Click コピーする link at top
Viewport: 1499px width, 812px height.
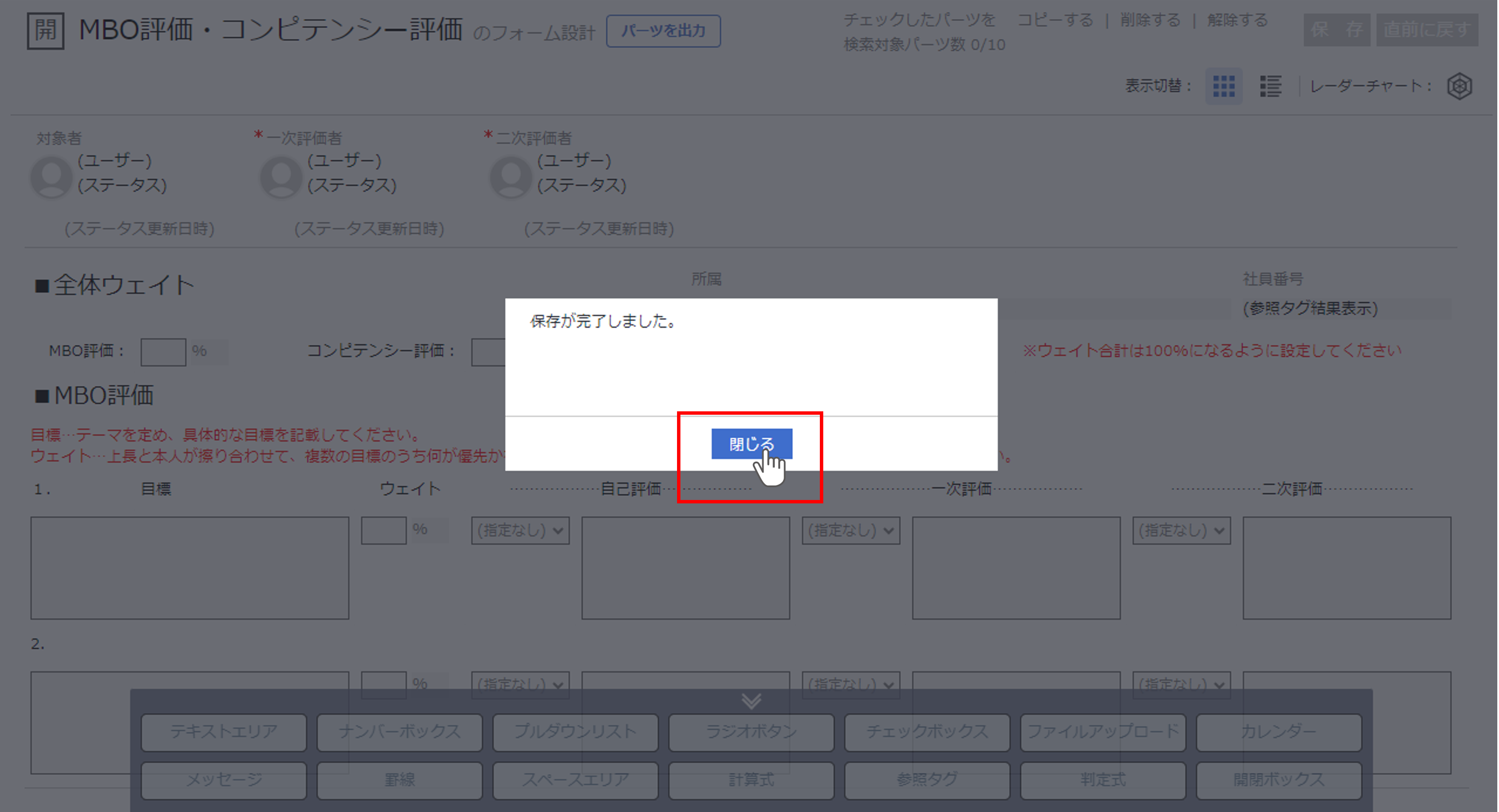1055,20
